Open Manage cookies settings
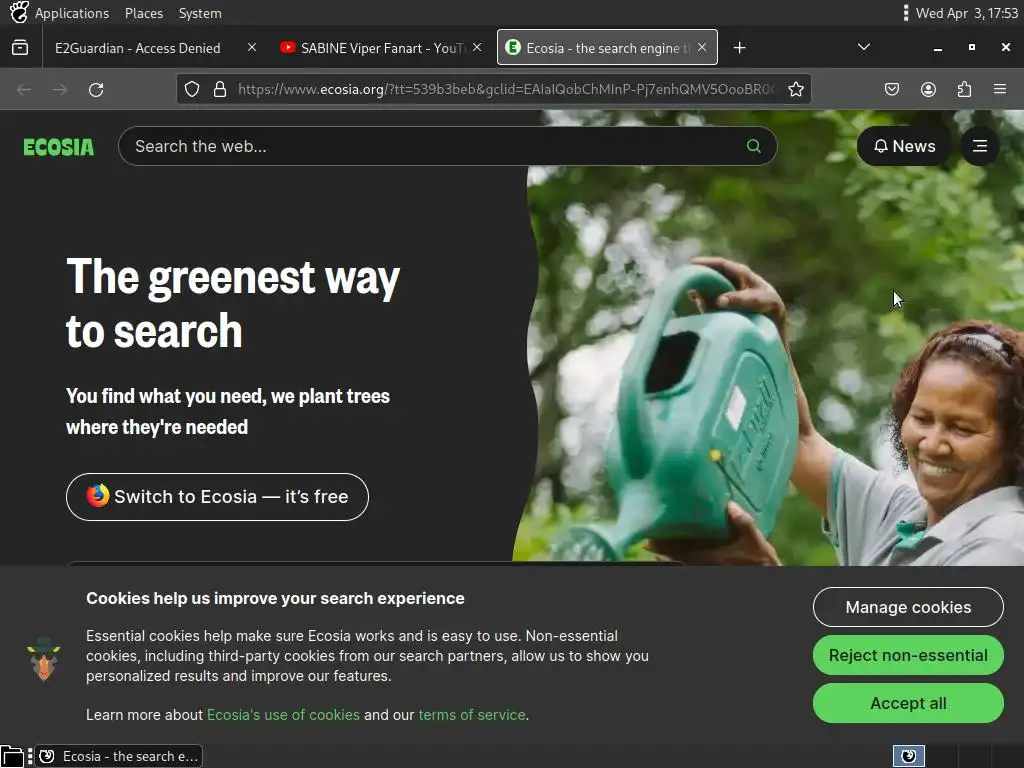The image size is (1024, 768). (908, 607)
